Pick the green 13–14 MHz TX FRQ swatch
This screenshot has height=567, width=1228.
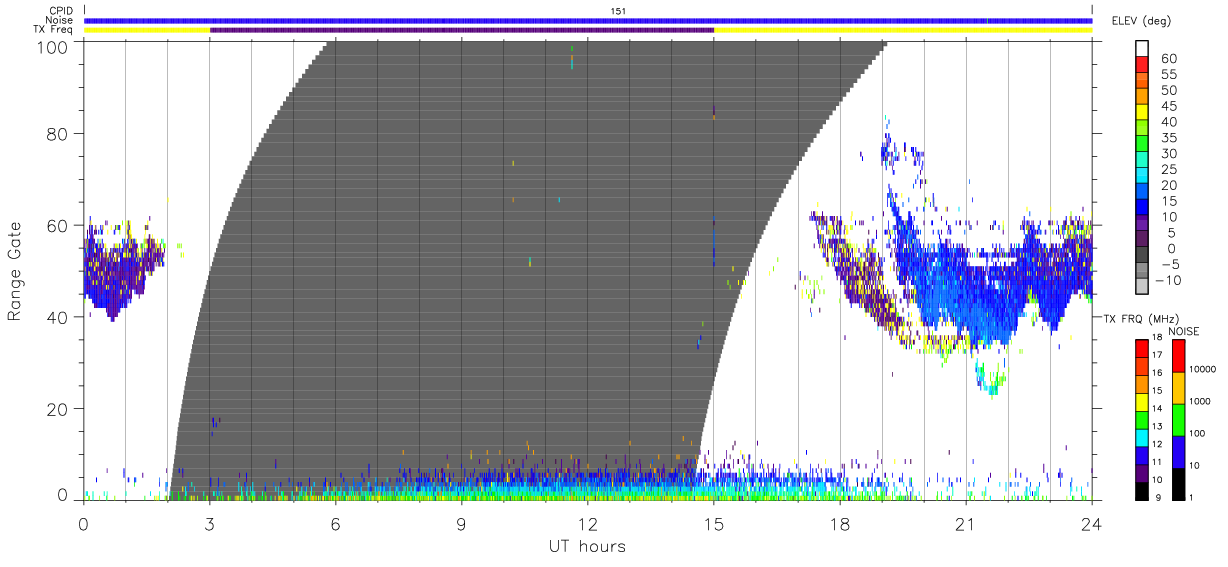pyautogui.click(x=1142, y=420)
